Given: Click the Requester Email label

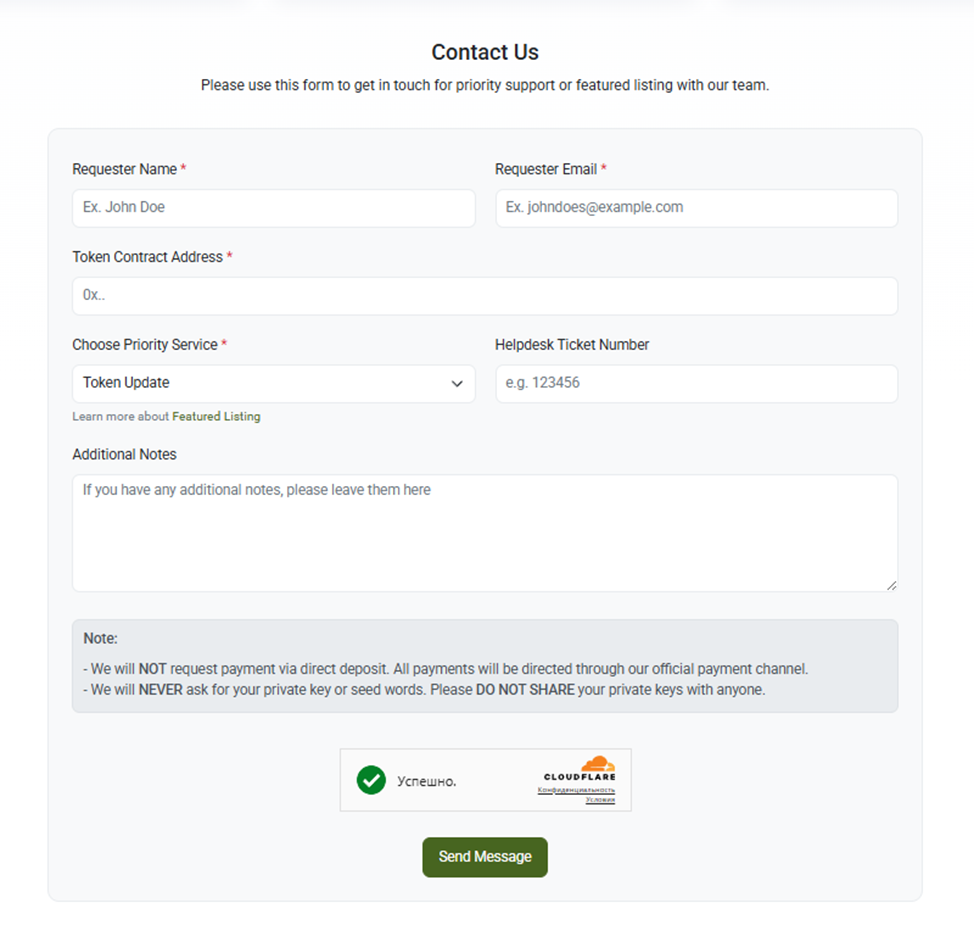Looking at the screenshot, I should click(x=546, y=169).
